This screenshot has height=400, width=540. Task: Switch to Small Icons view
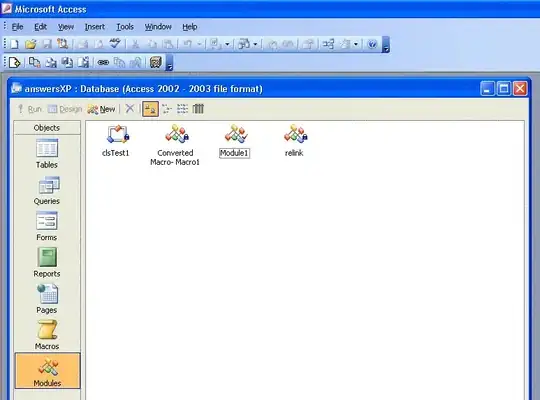point(167,109)
